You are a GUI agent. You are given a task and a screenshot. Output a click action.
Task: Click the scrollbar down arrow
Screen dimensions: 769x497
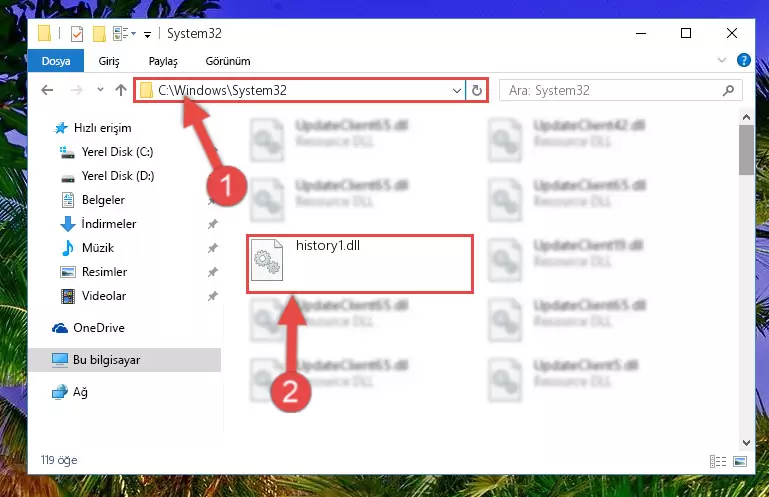coord(746,443)
